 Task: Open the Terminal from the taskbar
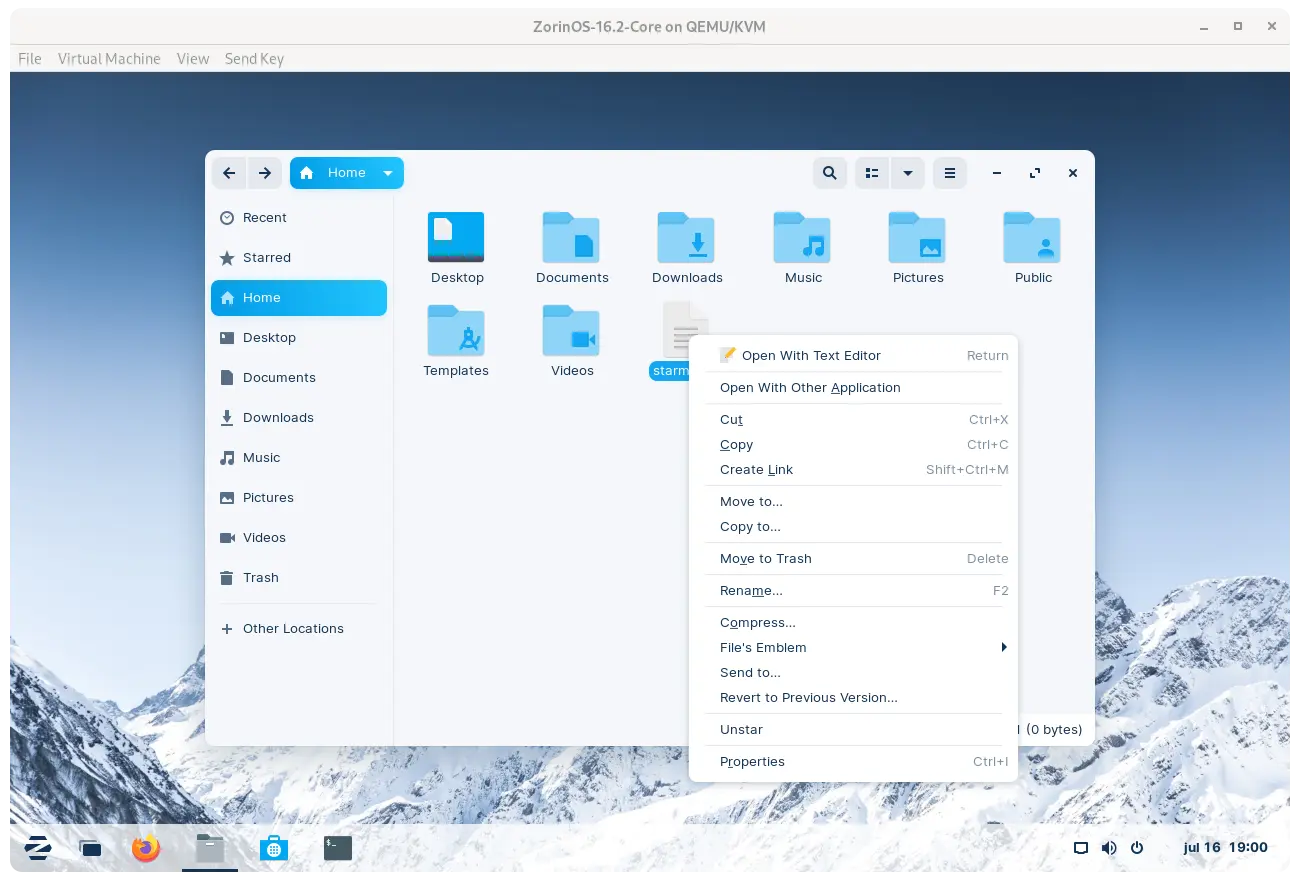point(338,848)
